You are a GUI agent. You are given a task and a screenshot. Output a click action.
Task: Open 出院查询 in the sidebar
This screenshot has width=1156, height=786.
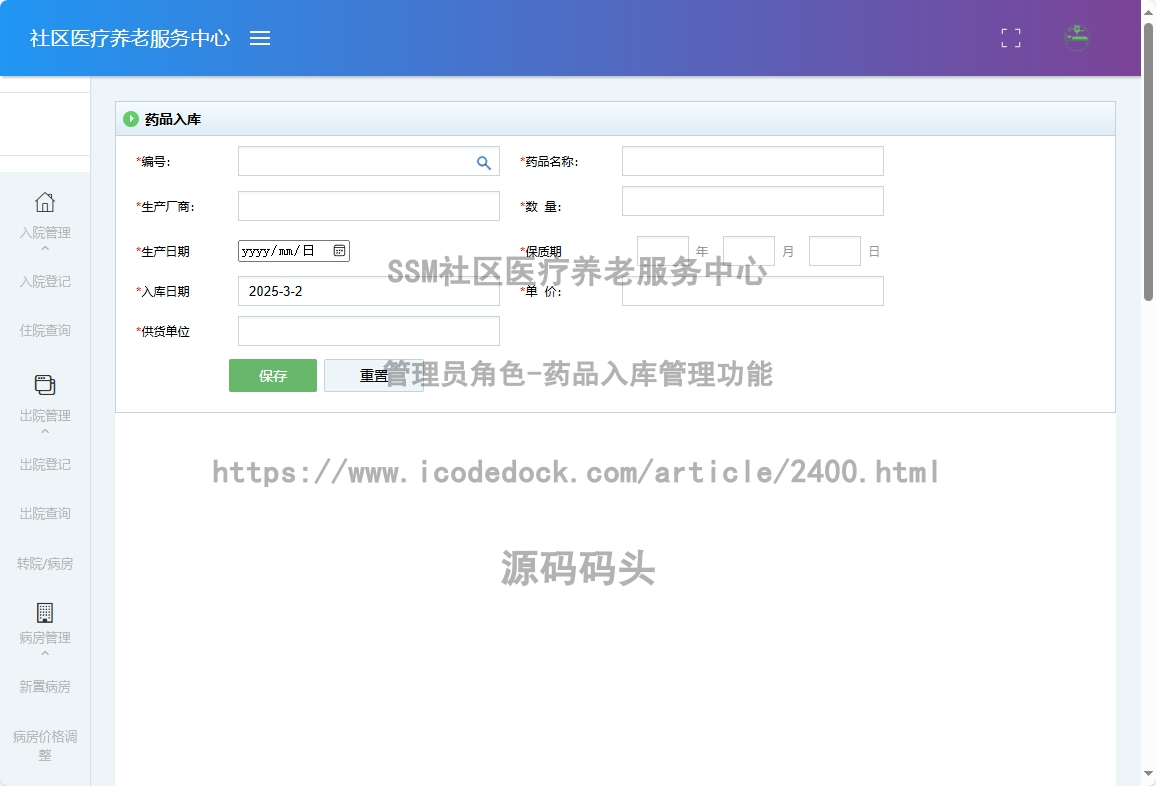point(45,513)
